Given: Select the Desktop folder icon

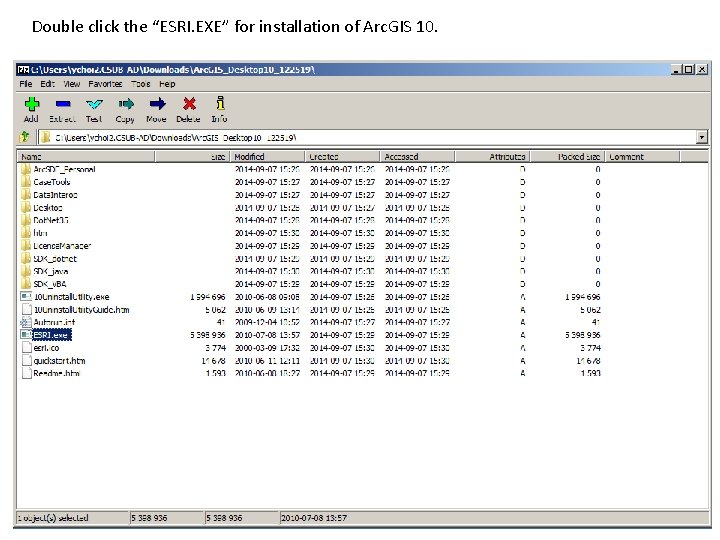Looking at the screenshot, I should [26, 208].
